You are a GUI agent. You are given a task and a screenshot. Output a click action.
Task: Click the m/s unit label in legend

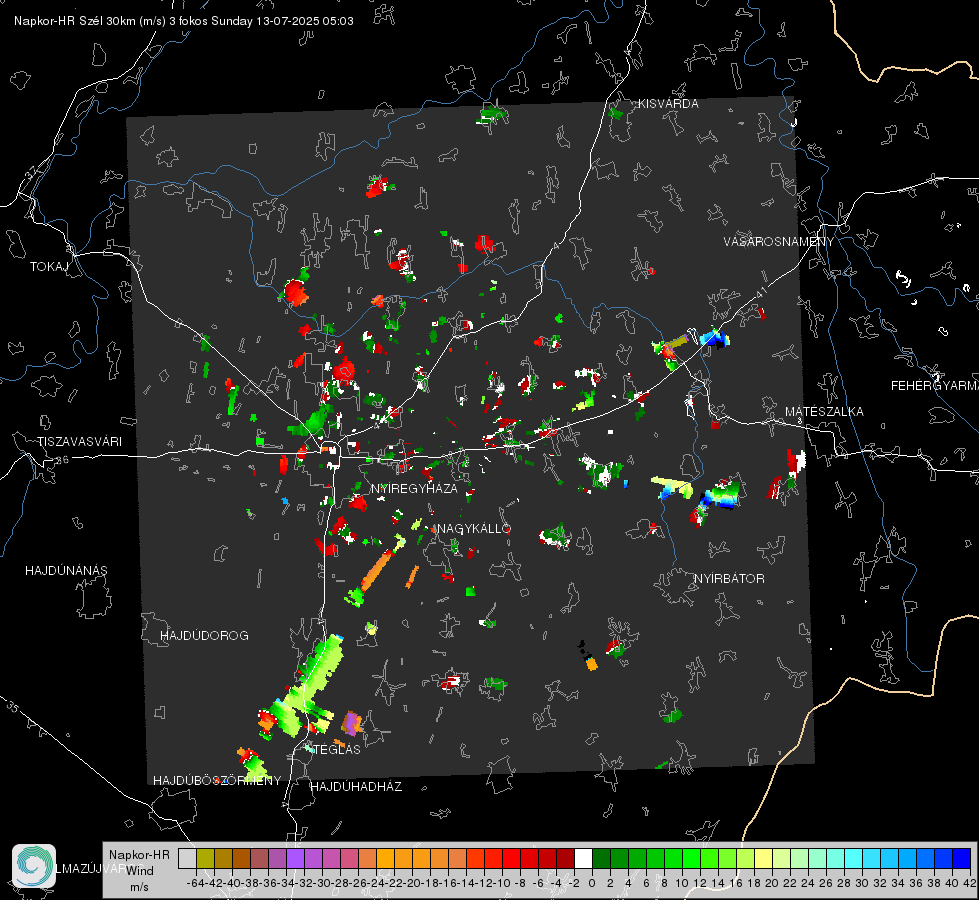pos(139,887)
